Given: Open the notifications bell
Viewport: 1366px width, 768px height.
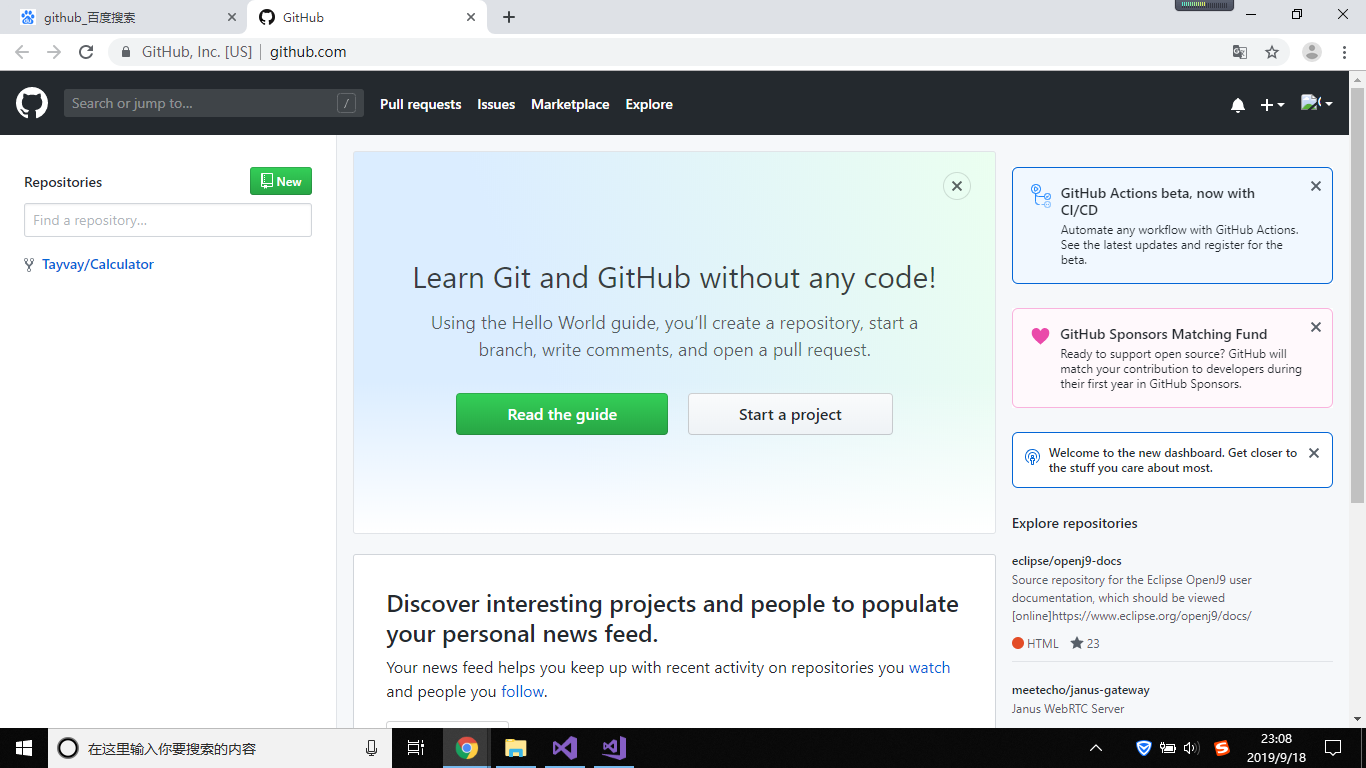Looking at the screenshot, I should coord(1238,105).
